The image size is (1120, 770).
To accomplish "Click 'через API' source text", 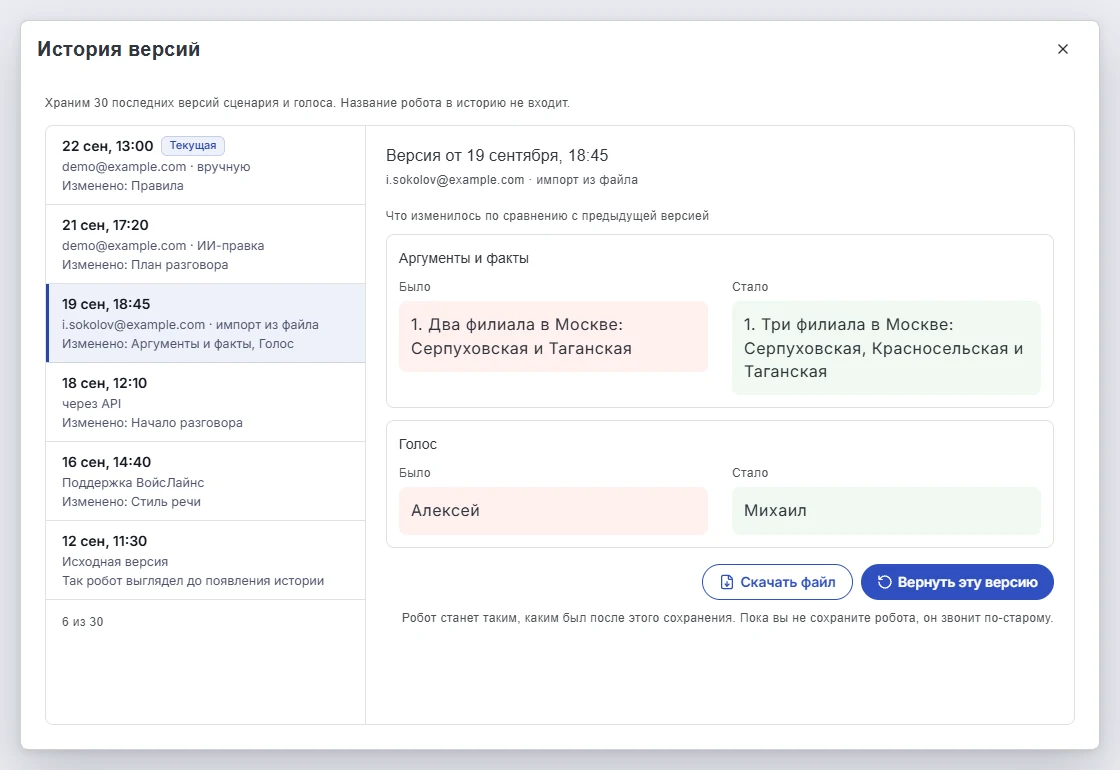I will coord(91,404).
